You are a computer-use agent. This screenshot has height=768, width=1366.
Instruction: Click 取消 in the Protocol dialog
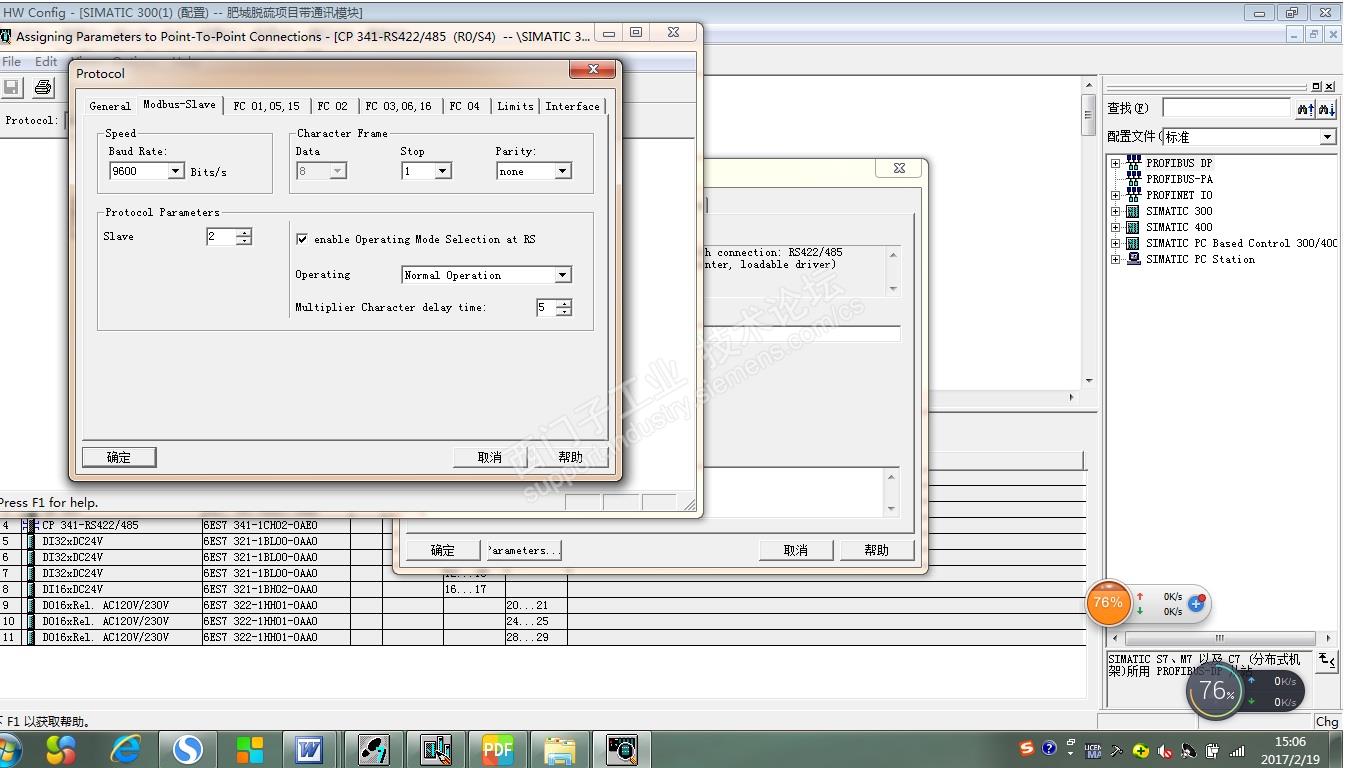[x=490, y=457]
